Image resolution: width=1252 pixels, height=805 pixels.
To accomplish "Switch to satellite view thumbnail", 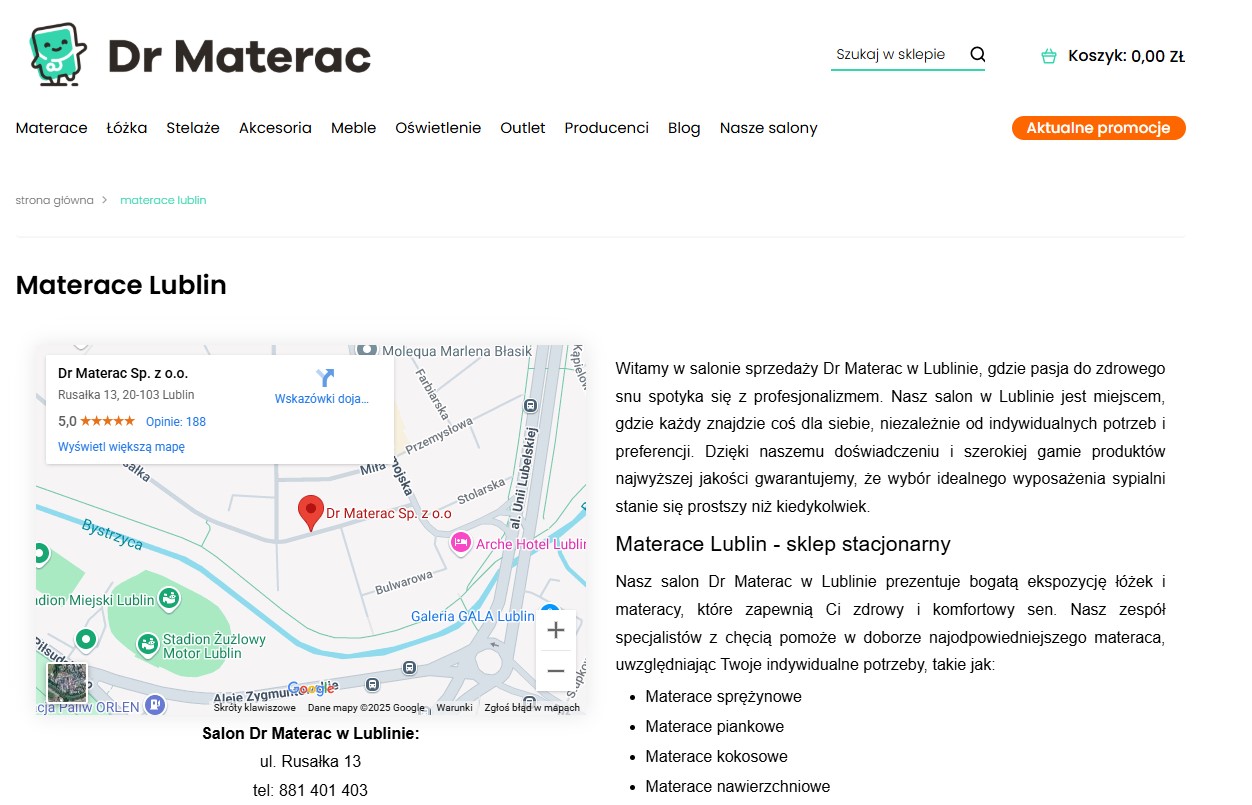I will [x=67, y=683].
